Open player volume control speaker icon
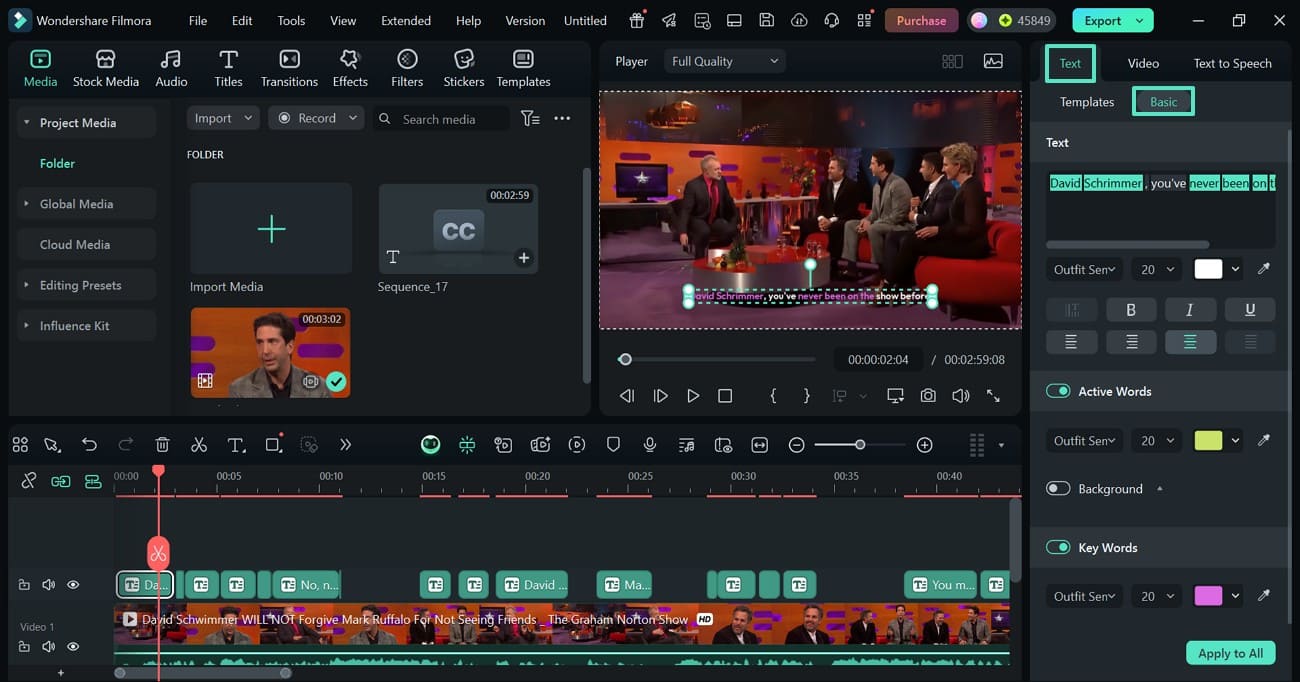1300x682 pixels. 961,396
